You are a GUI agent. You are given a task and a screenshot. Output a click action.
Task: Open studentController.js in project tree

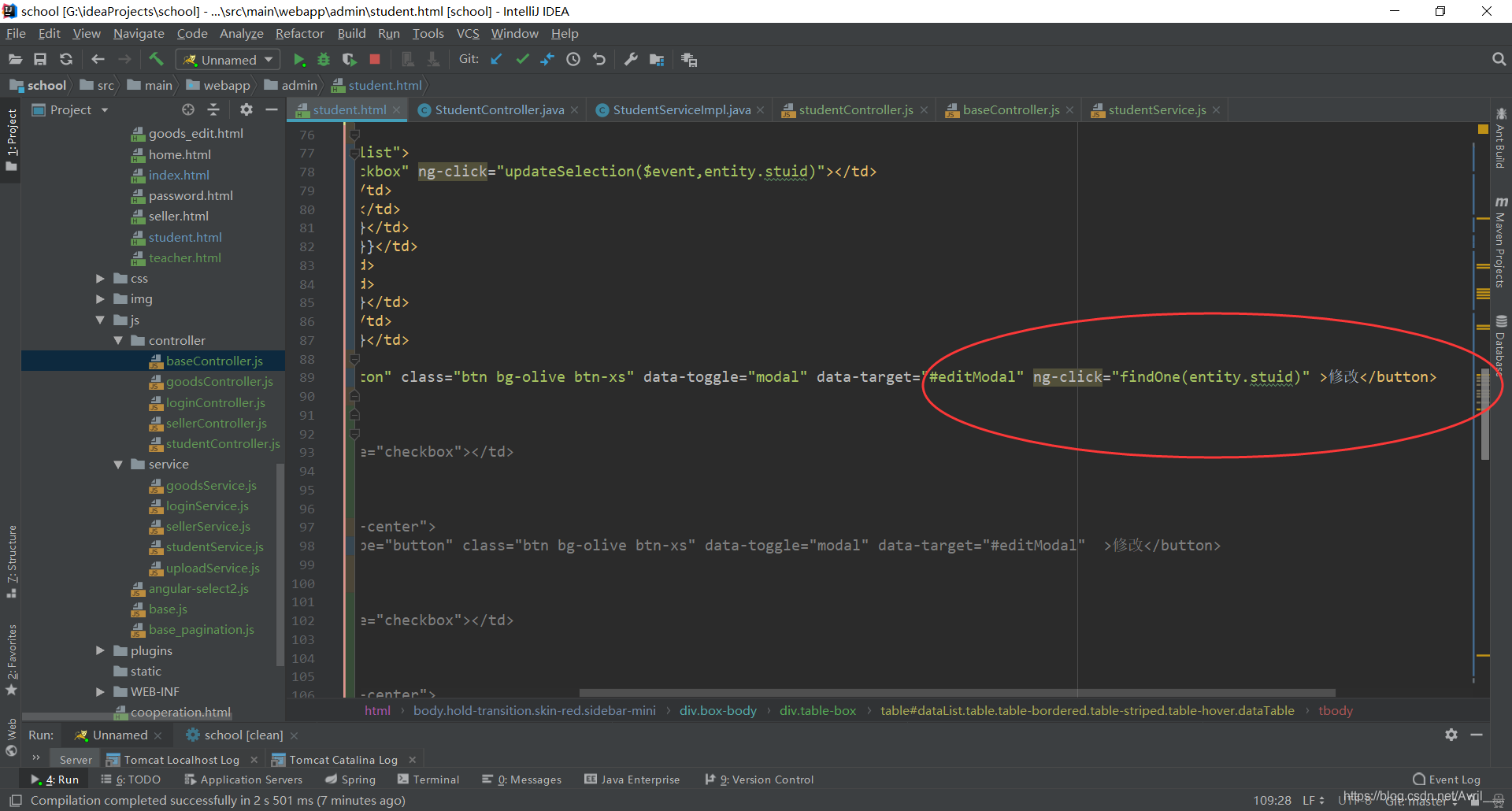tap(223, 443)
